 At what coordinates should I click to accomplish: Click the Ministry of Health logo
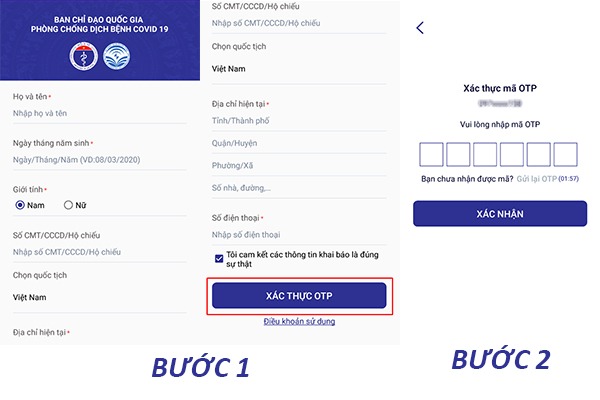pyautogui.click(x=84, y=56)
